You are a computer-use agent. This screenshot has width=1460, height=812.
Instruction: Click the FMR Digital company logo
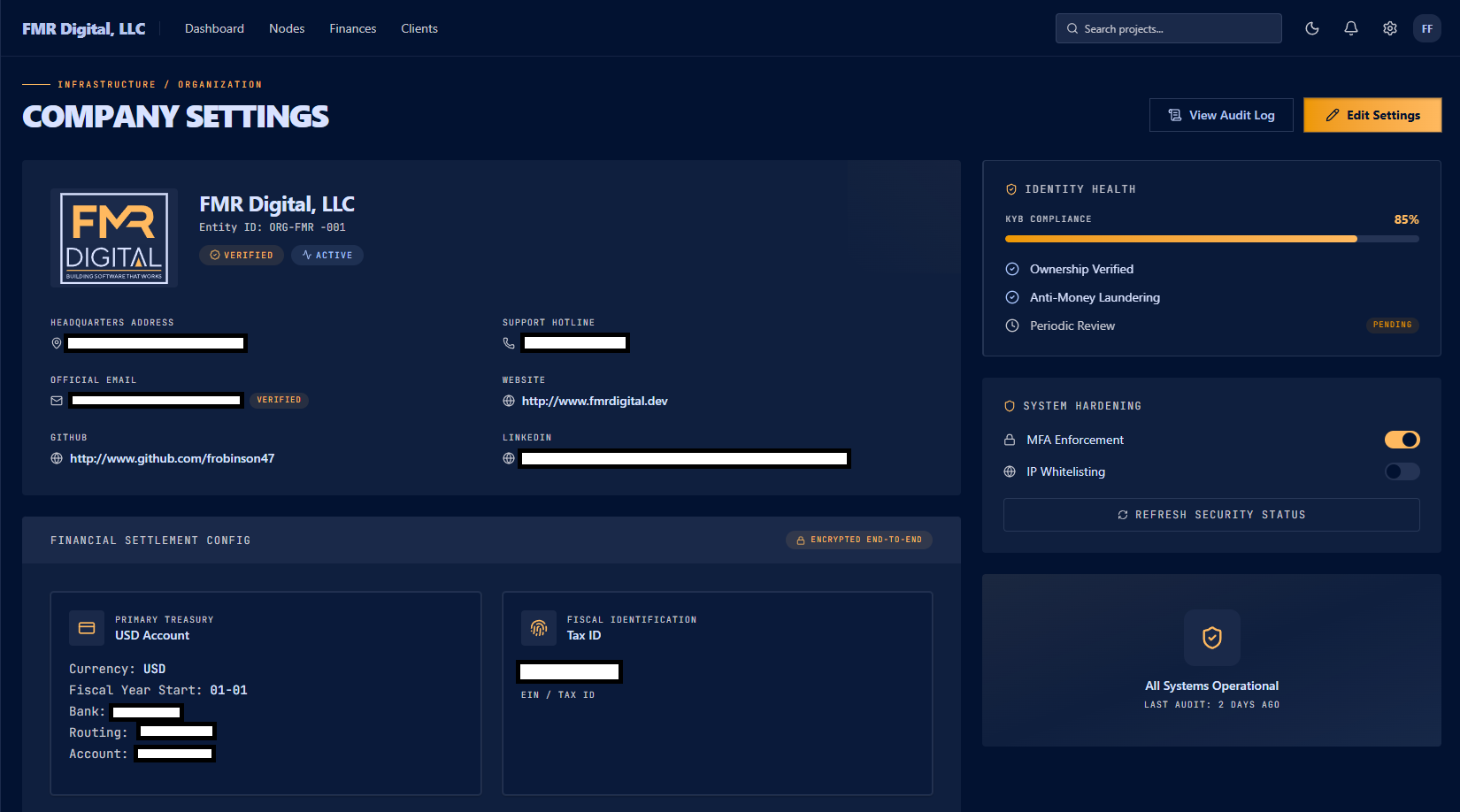(114, 238)
